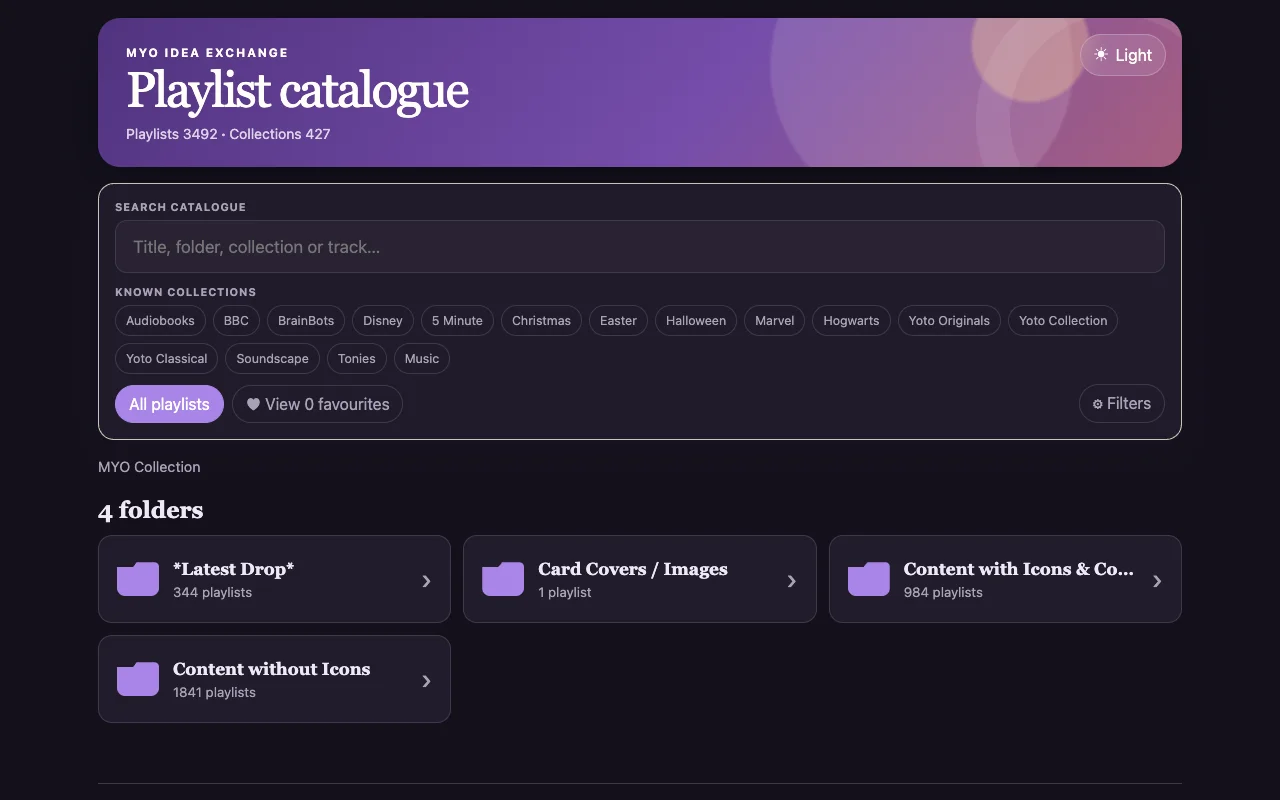Filter by the Hogwarts collection
1280x800 pixels.
click(851, 321)
